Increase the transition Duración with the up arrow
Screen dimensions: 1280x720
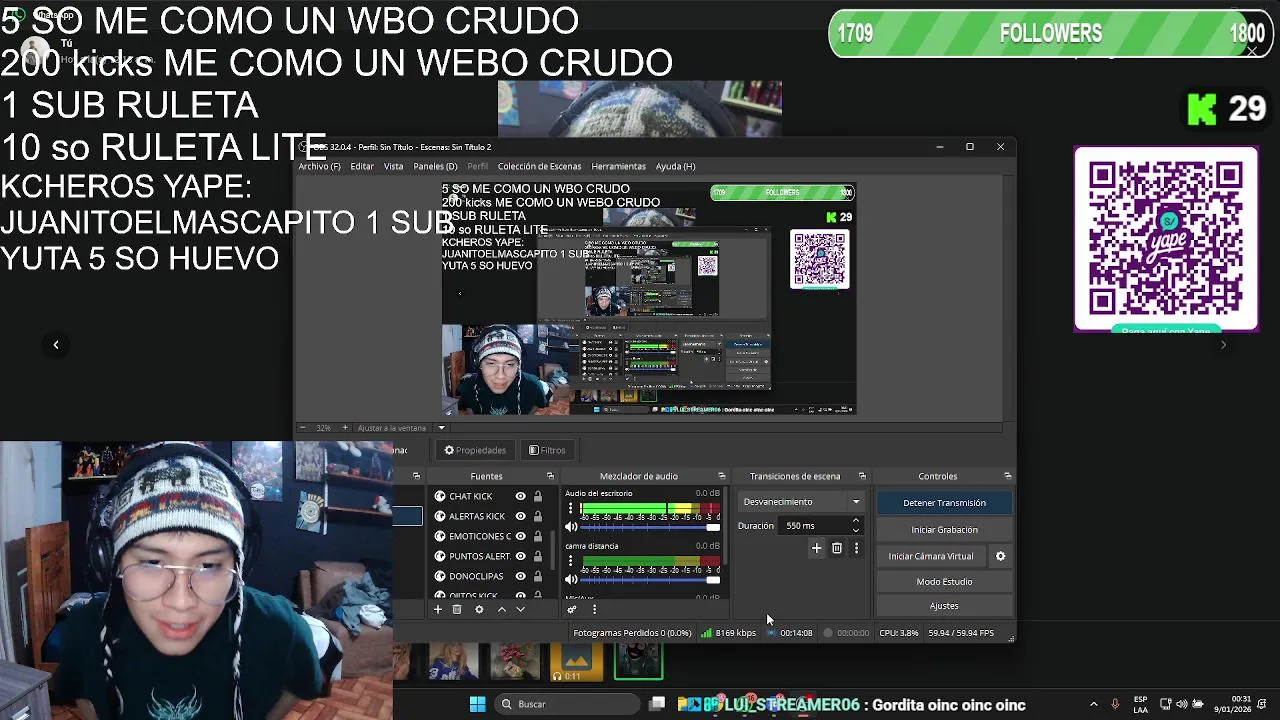click(855, 521)
